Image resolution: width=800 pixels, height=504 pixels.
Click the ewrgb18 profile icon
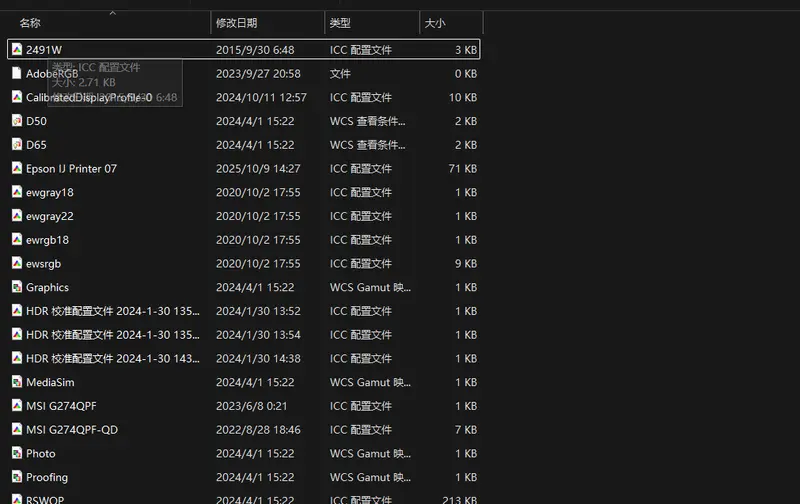(x=17, y=239)
